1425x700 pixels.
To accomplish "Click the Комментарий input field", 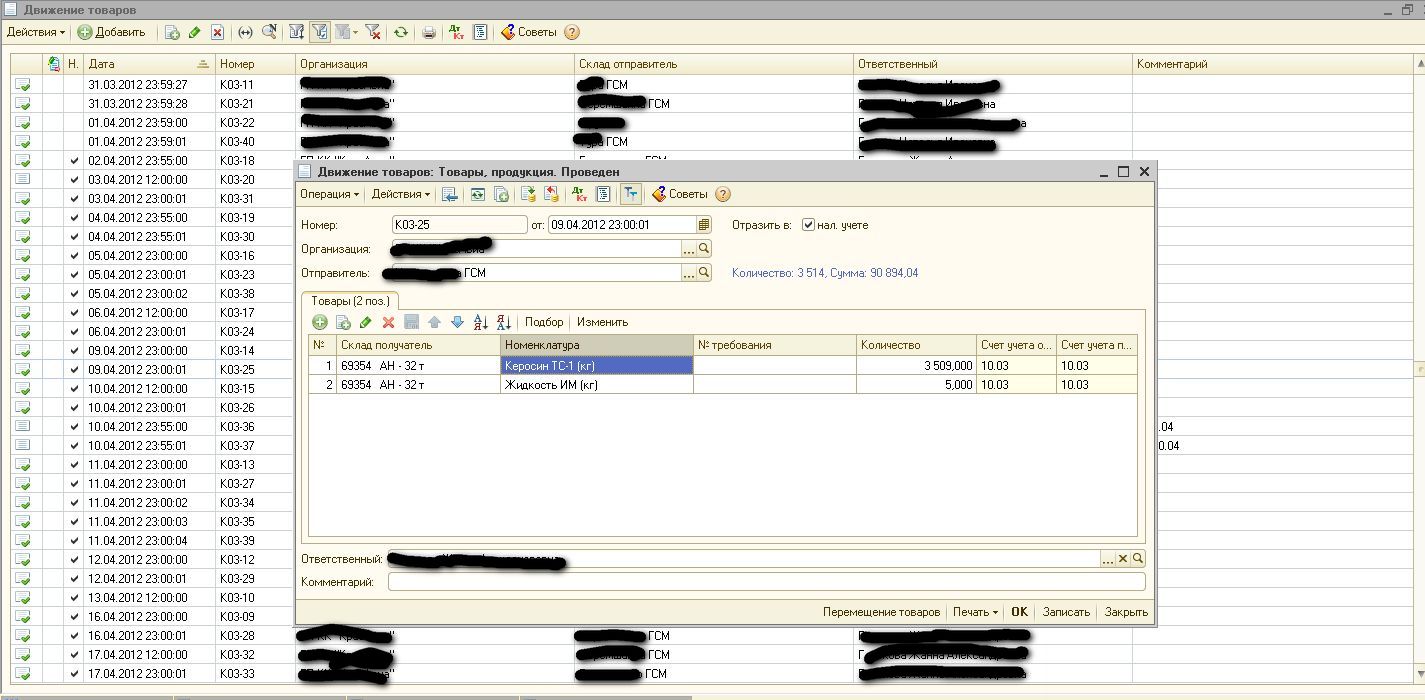I will (766, 582).
